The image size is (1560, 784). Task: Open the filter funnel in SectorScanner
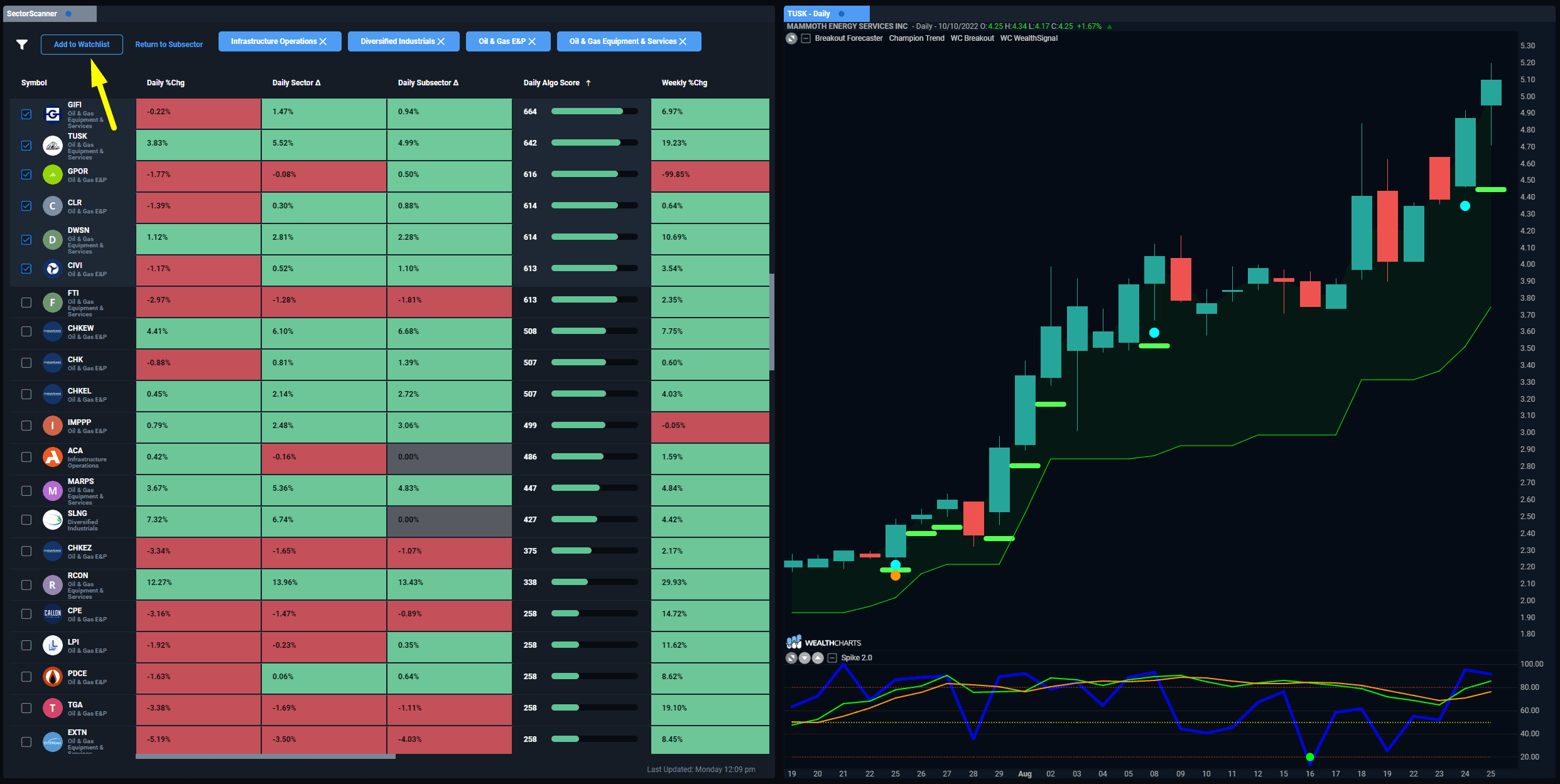pos(22,45)
